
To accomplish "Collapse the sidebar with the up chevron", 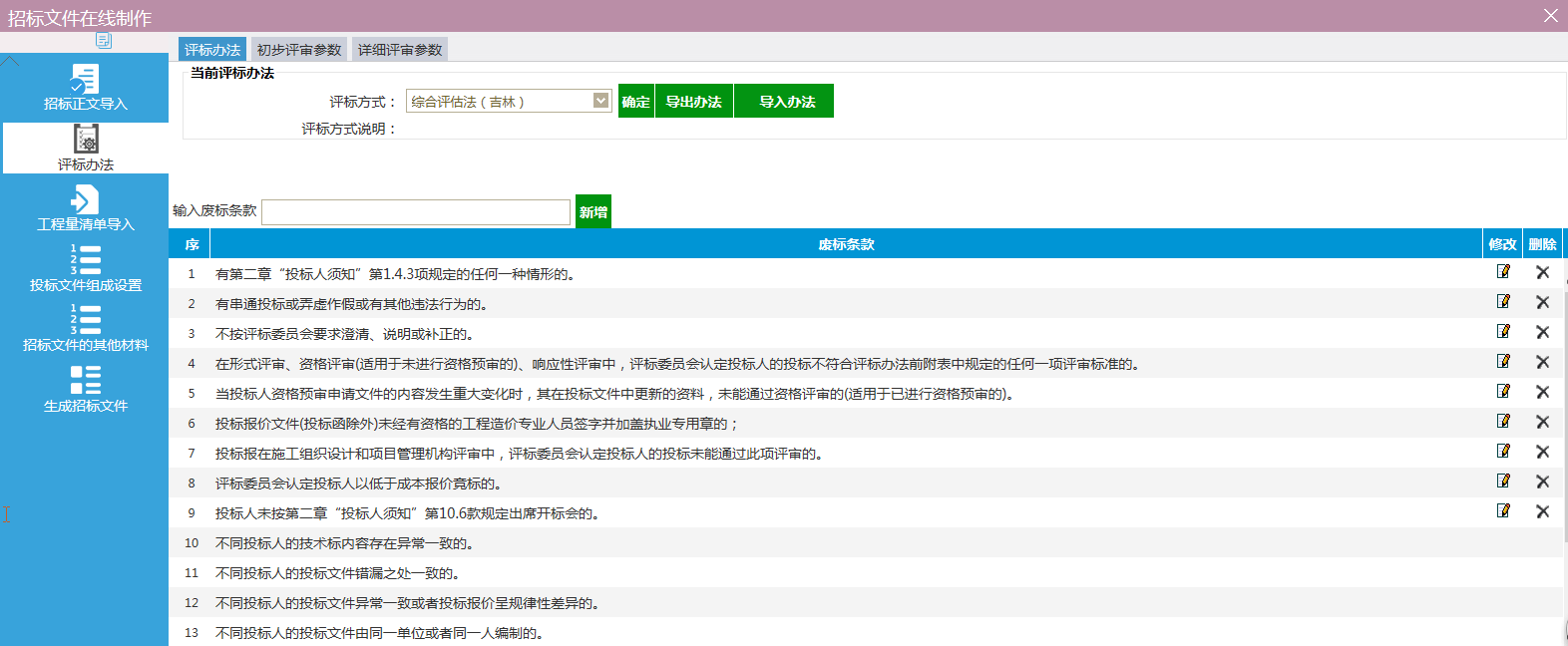I will pos(10,61).
